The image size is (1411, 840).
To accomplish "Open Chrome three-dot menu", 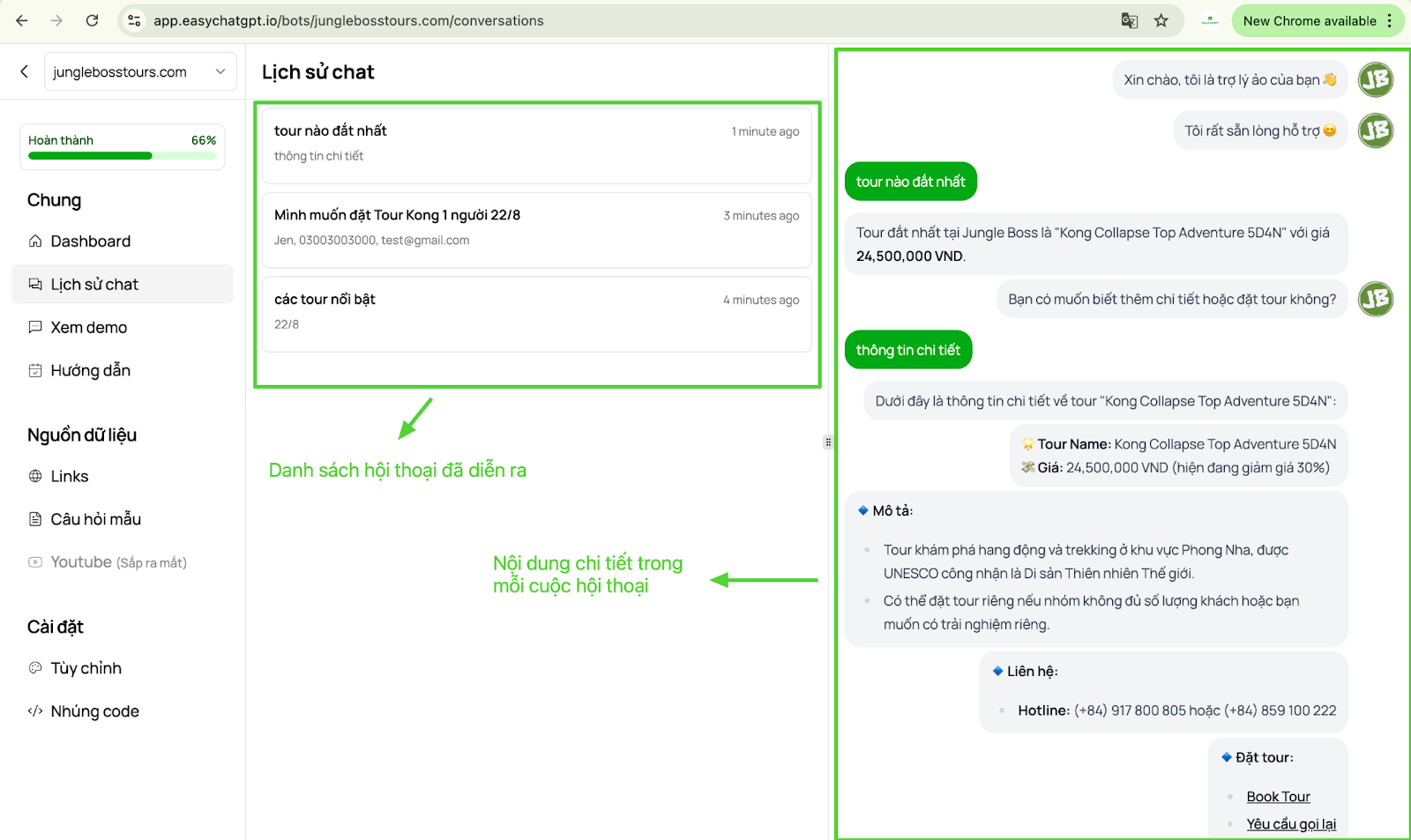I will 1390,20.
